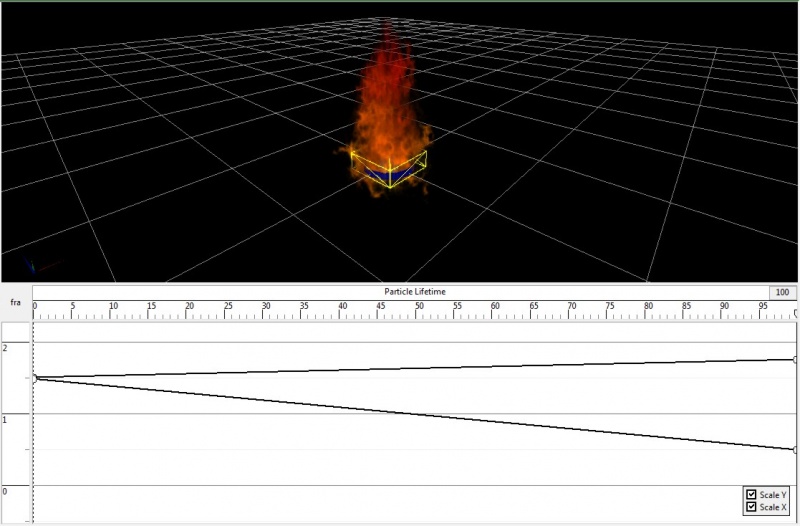800x526 pixels.
Task: Click the blue emitter plane inside yellow box
Action: pos(389,177)
